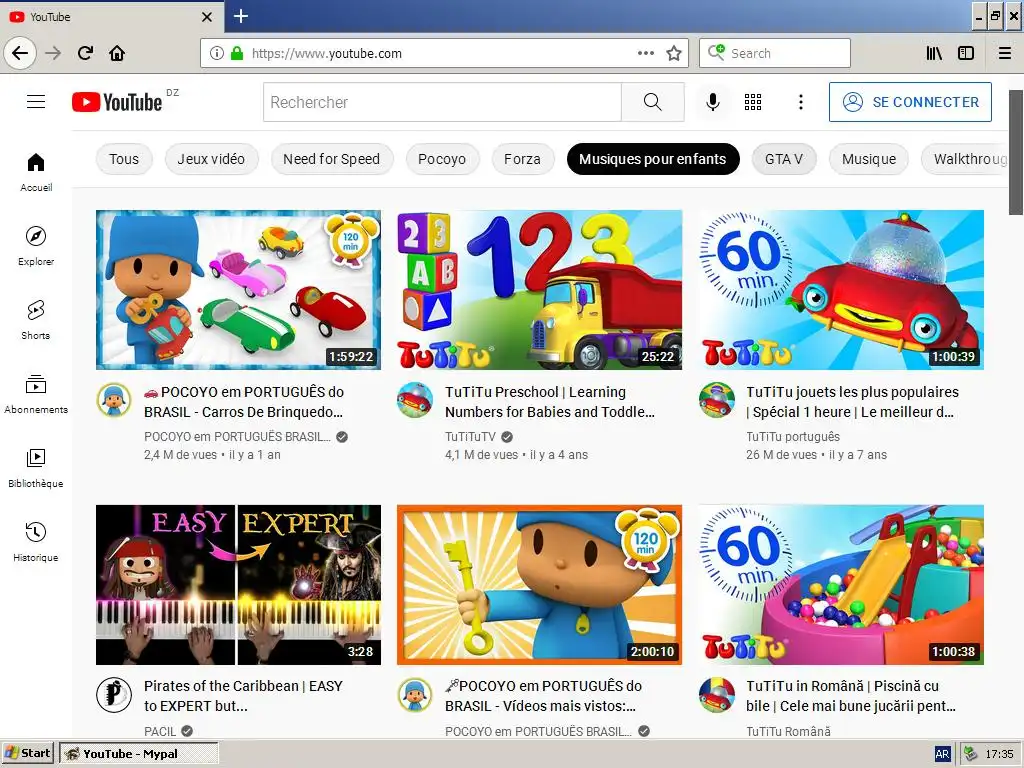This screenshot has width=1024, height=768.
Task: Select the Need for Speed chip
Action: click(x=332, y=159)
